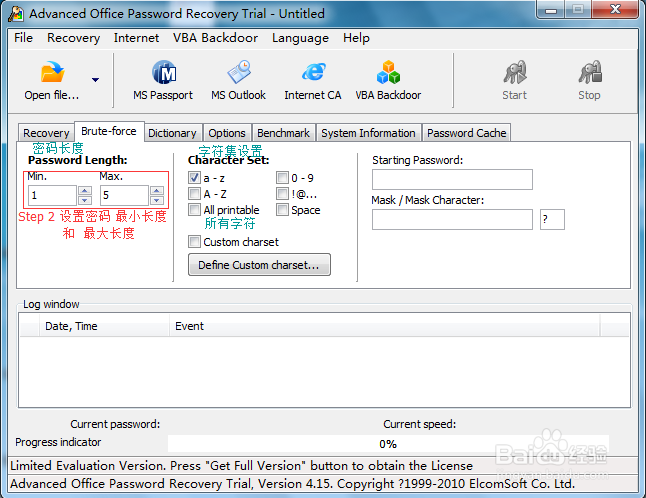Decrease the Min password length
646x498 pixels.
click(85, 200)
